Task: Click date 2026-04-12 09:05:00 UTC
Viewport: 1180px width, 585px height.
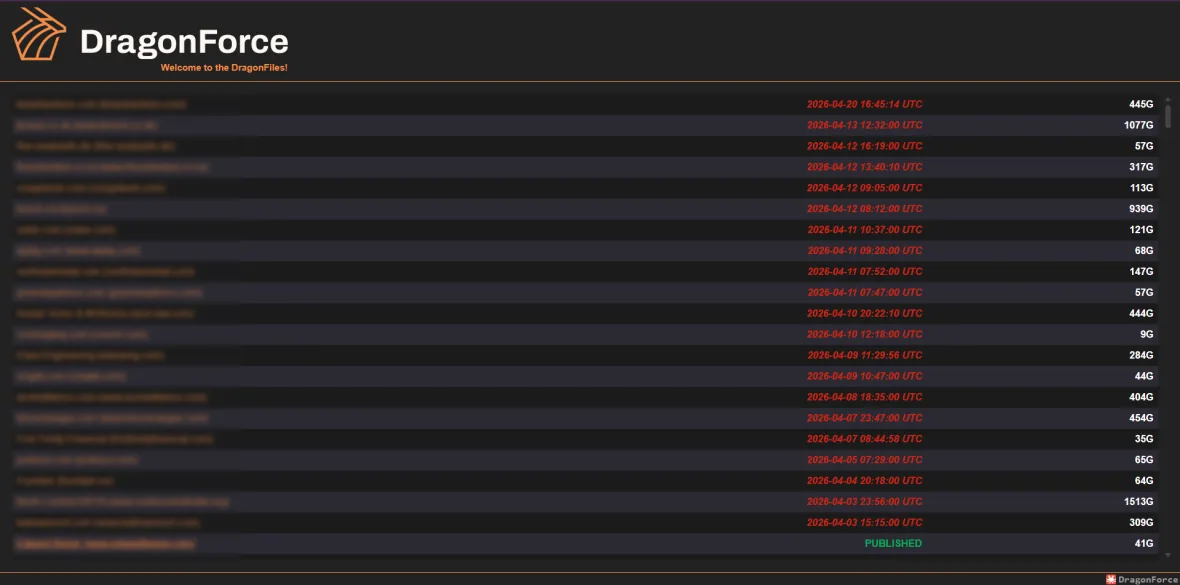Action: 865,187
